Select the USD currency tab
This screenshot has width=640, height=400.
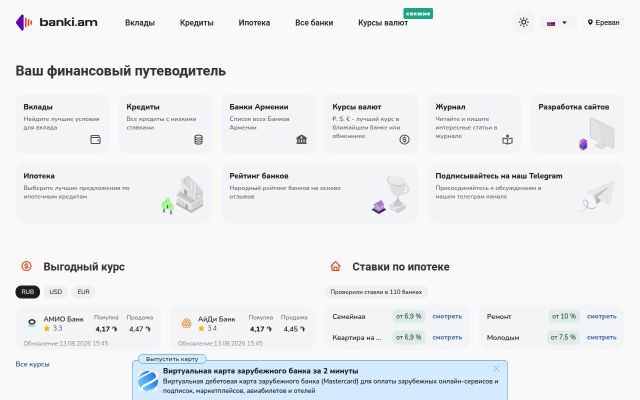(x=56, y=292)
